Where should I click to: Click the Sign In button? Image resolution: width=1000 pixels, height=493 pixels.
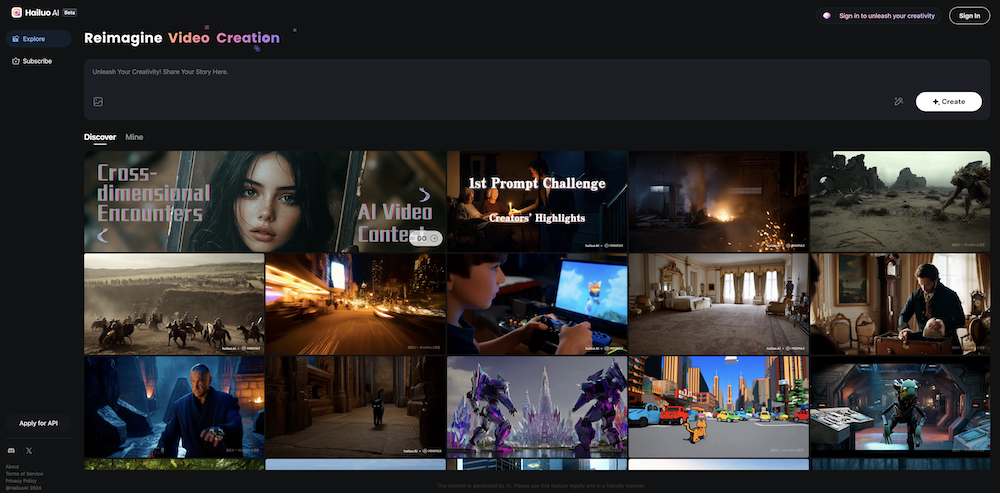point(968,16)
